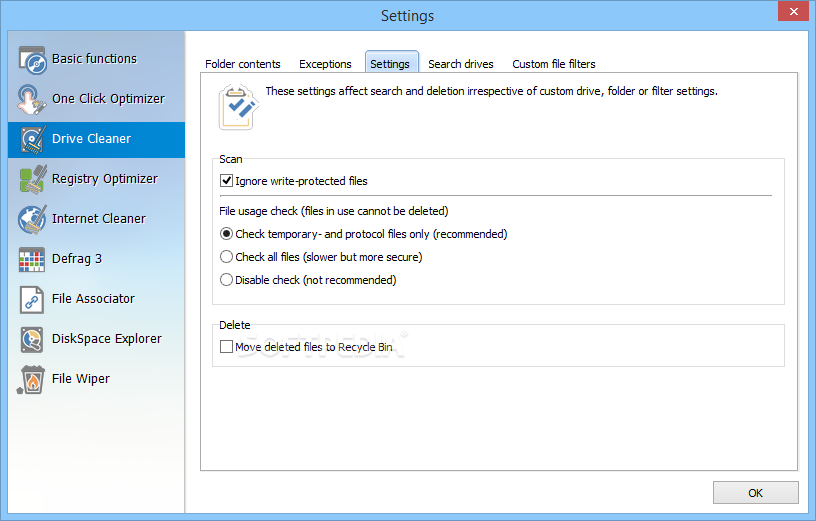Switch to the Exceptions tab

325,64
